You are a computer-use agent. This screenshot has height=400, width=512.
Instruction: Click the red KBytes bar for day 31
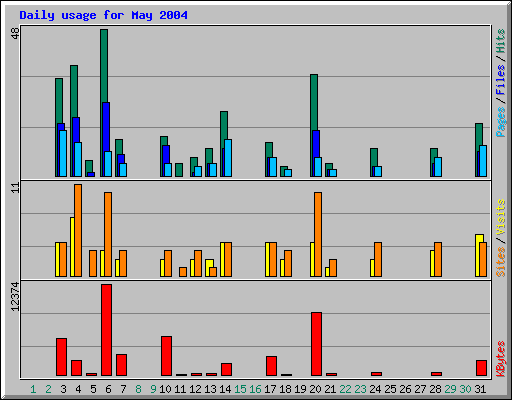481,368
